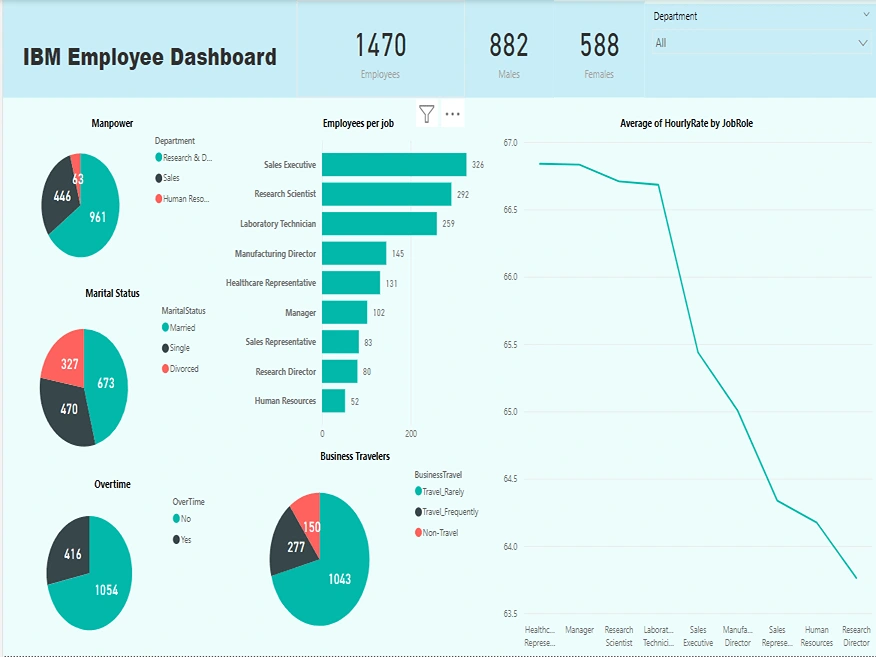The image size is (876, 657).
Task: Click the Manufacturing Director bar
Action: (x=354, y=253)
